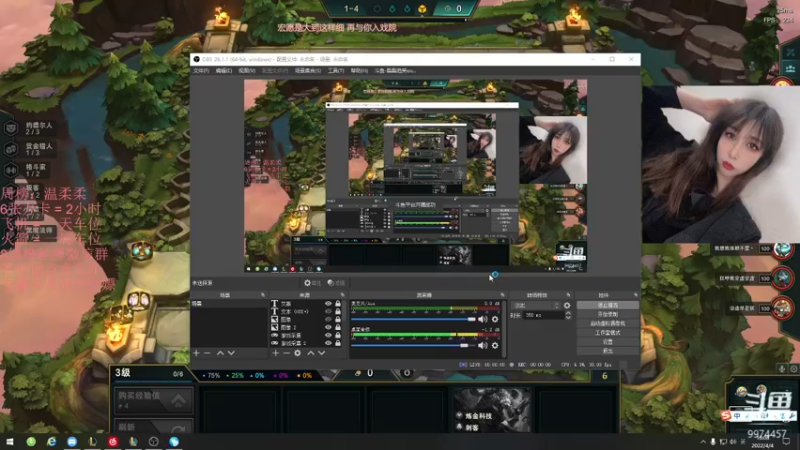The width and height of the screenshot is (800, 450).
Task: Open the green circular taskbar icon
Action: pos(31,441)
